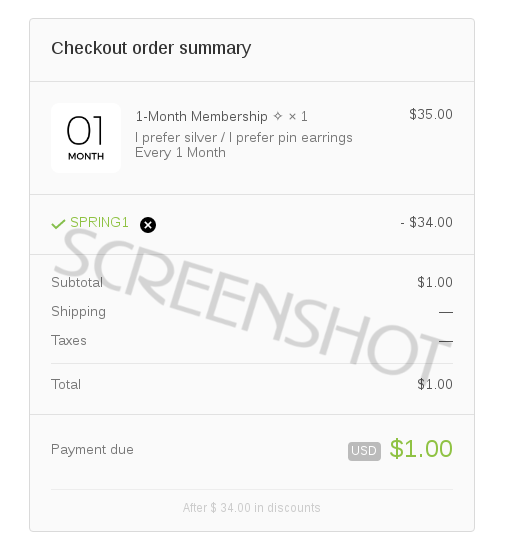510x550 pixels.
Task: Click the green checkmark beside SPRING1
Action: (x=58, y=224)
